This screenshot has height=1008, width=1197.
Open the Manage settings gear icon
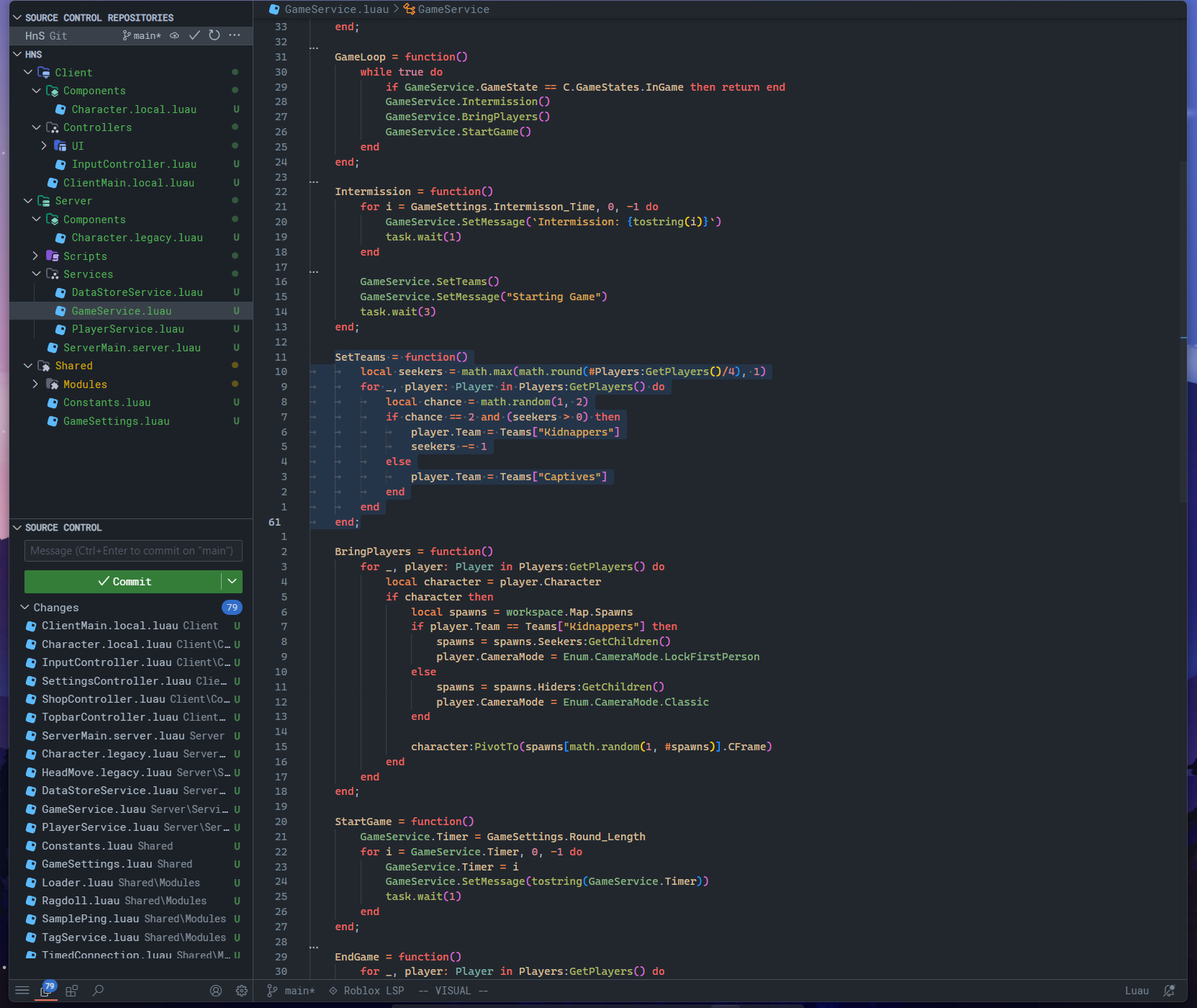[x=242, y=991]
